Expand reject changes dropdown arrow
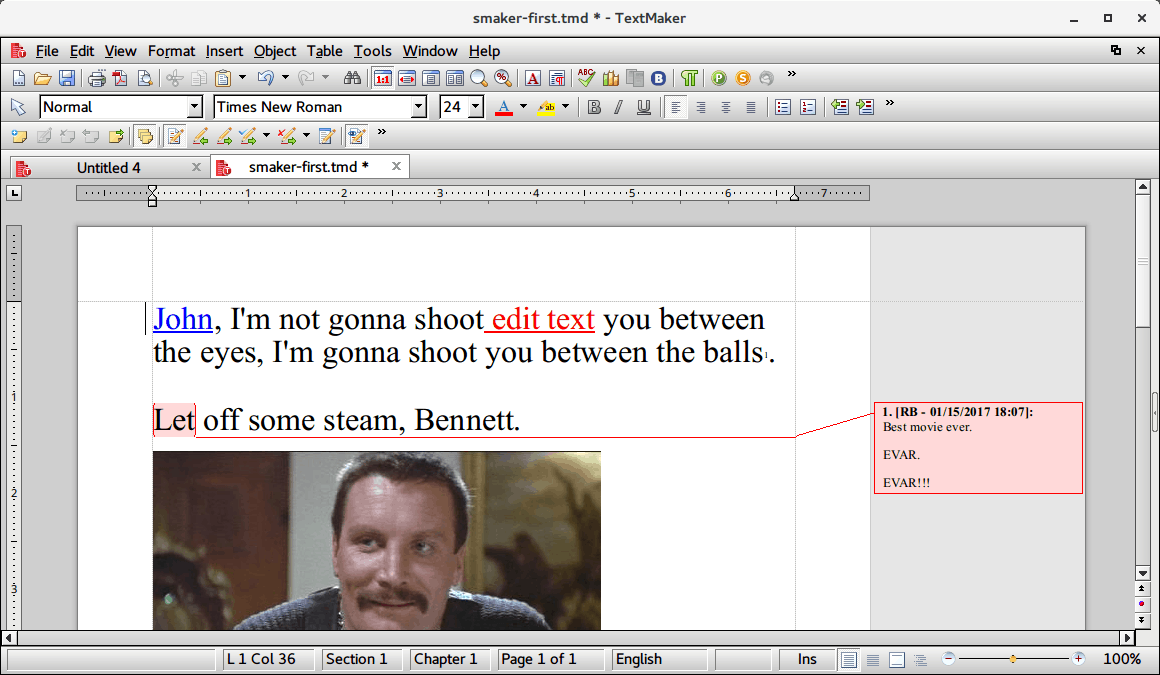 click(x=306, y=135)
